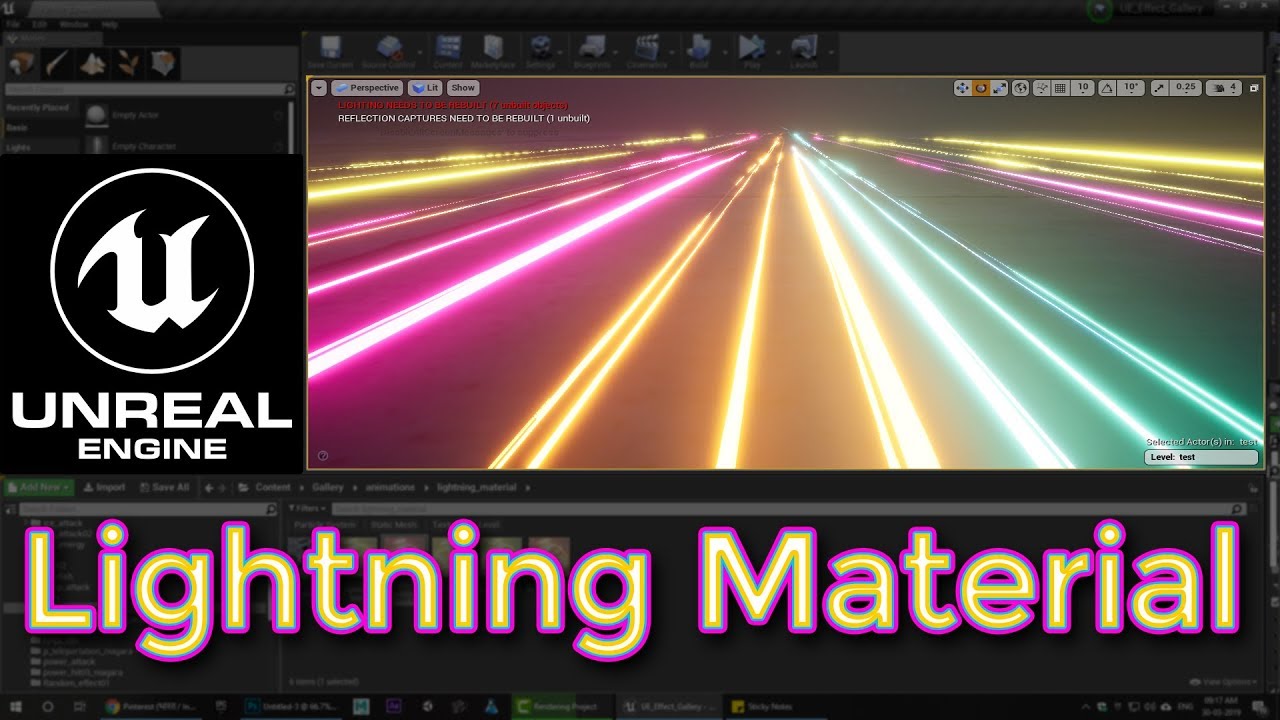Image resolution: width=1280 pixels, height=720 pixels.
Task: Open rotation snap 10° dropdown
Action: [x=1131, y=88]
